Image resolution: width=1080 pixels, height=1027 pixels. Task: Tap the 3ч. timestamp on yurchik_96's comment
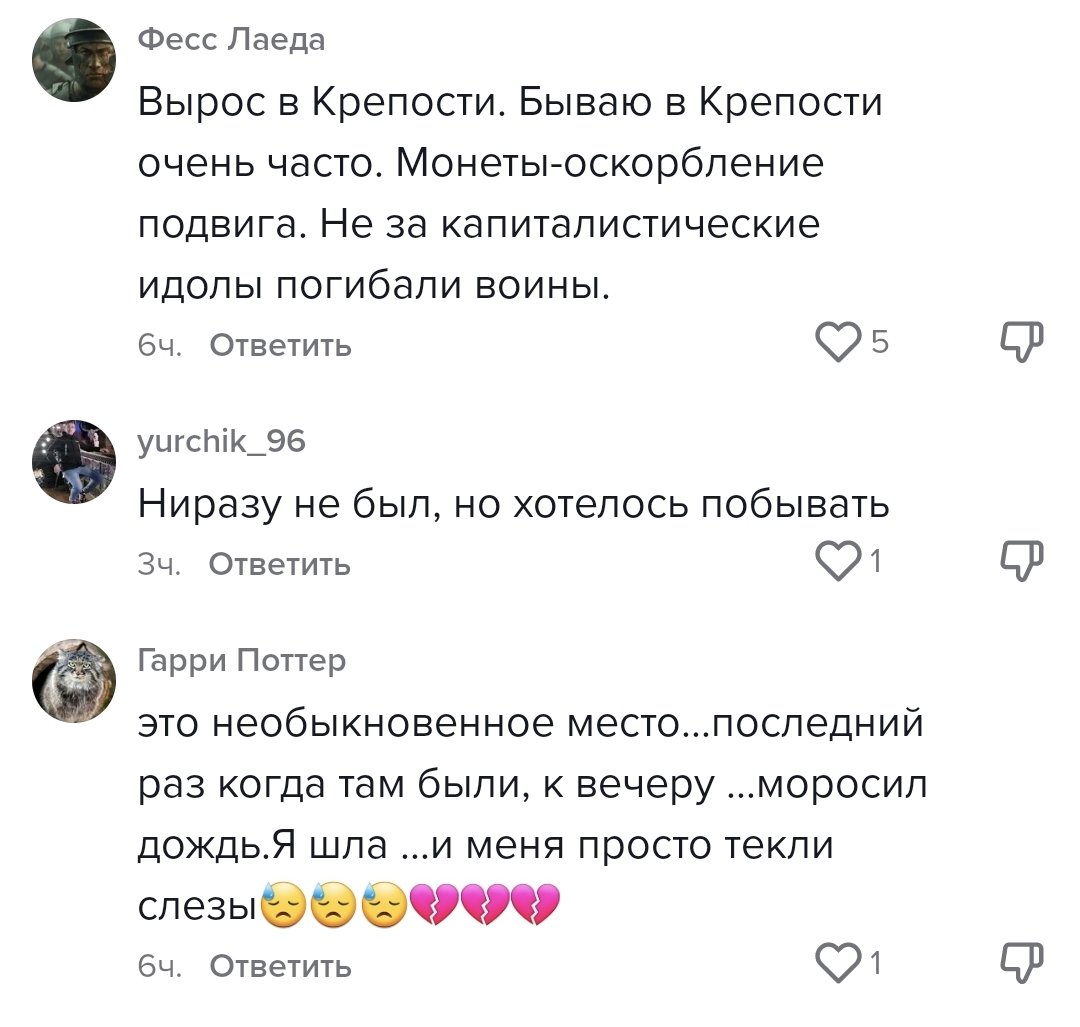pos(158,565)
